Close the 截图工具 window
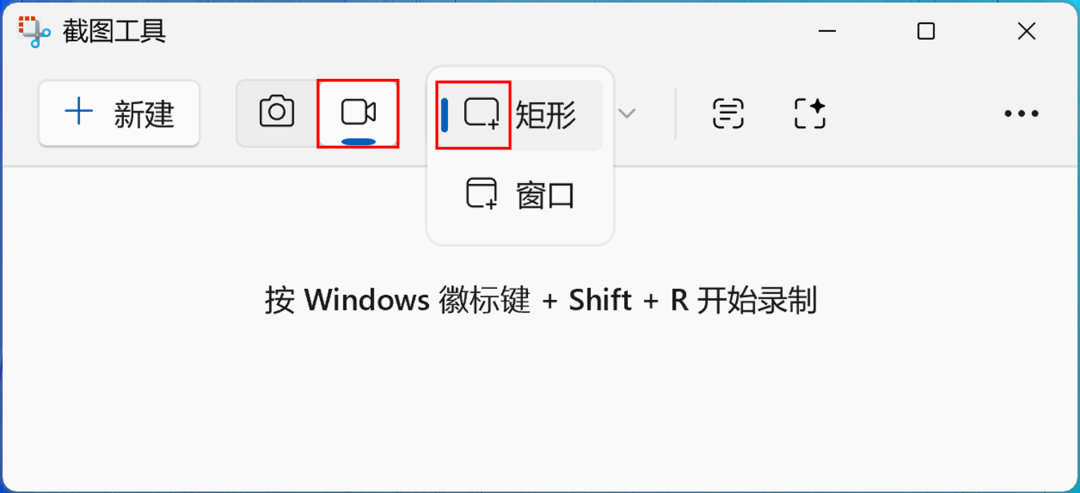 click(x=1026, y=32)
